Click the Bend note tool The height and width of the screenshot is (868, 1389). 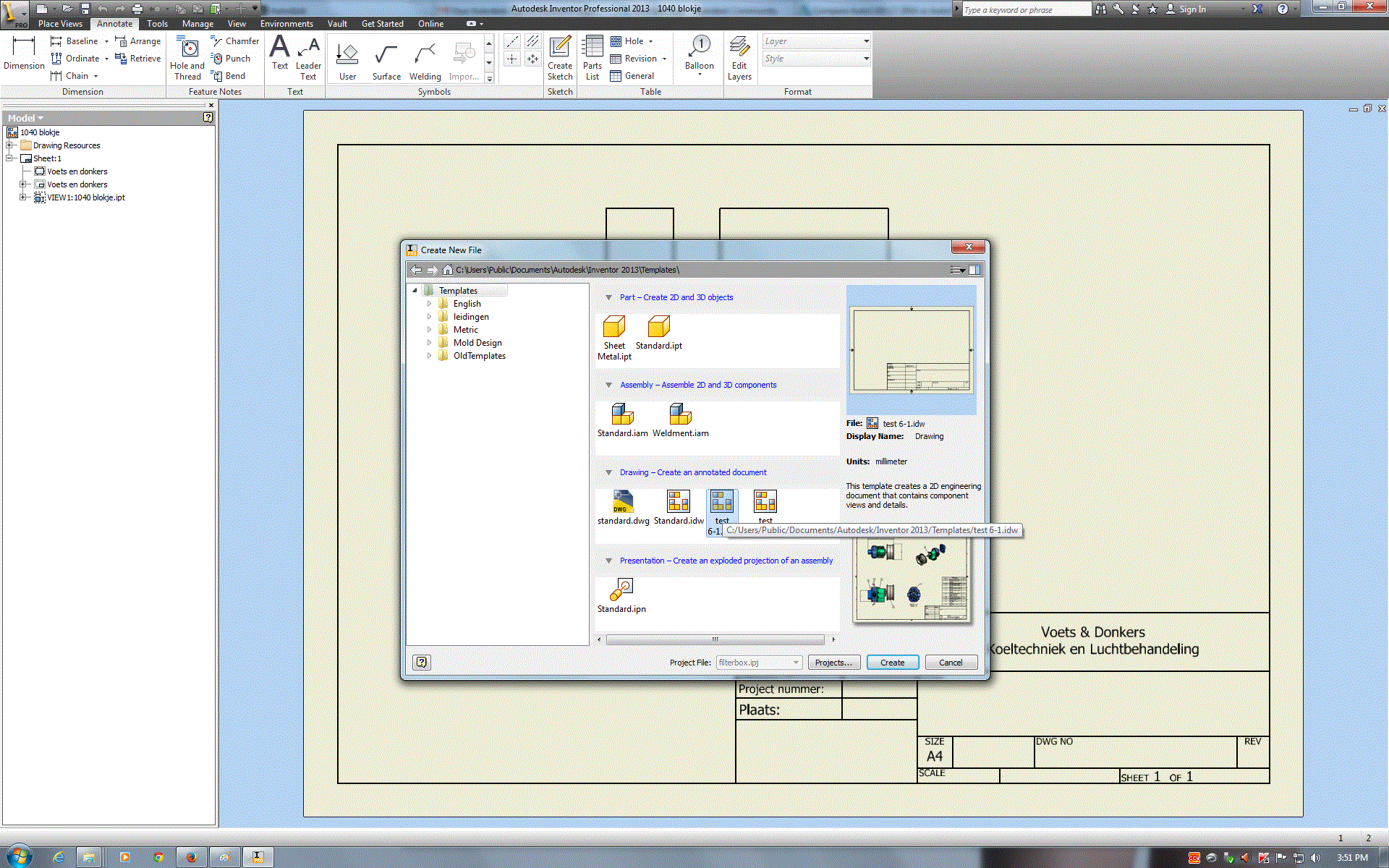[228, 76]
